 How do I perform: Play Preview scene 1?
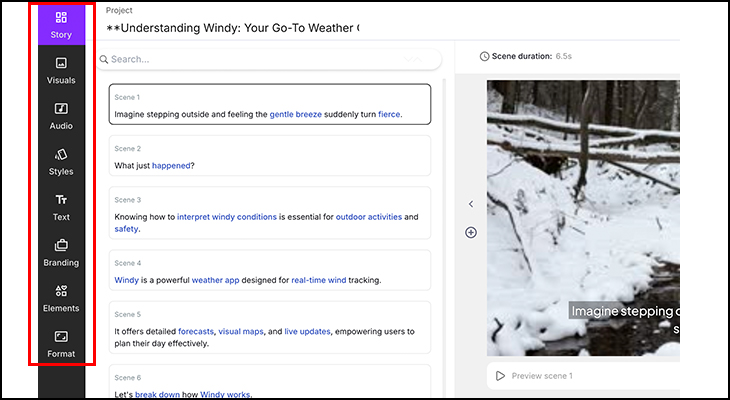point(535,376)
